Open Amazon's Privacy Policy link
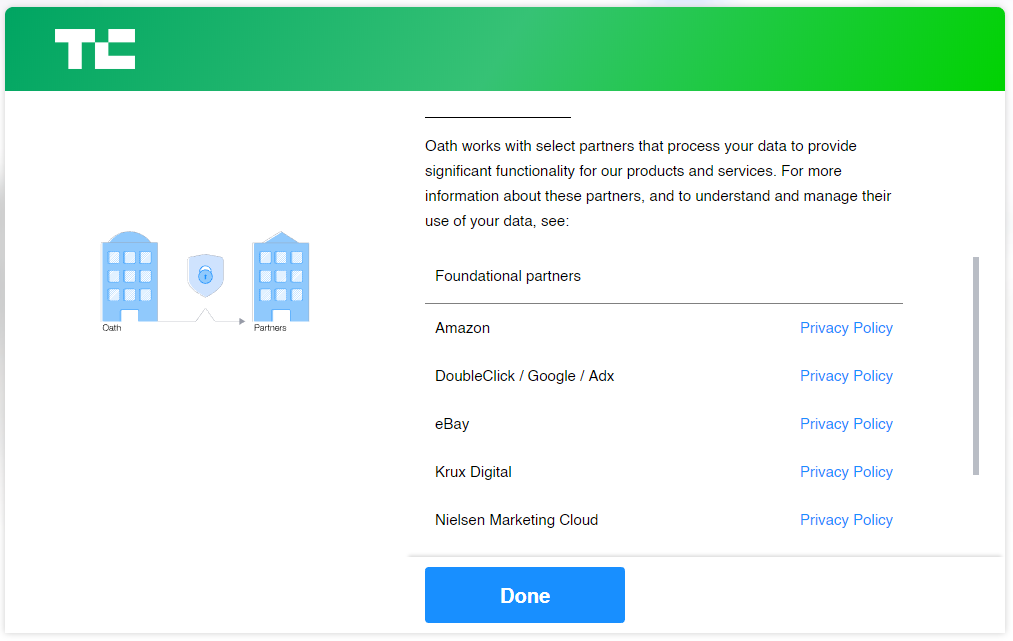This screenshot has width=1013, height=641. click(846, 328)
